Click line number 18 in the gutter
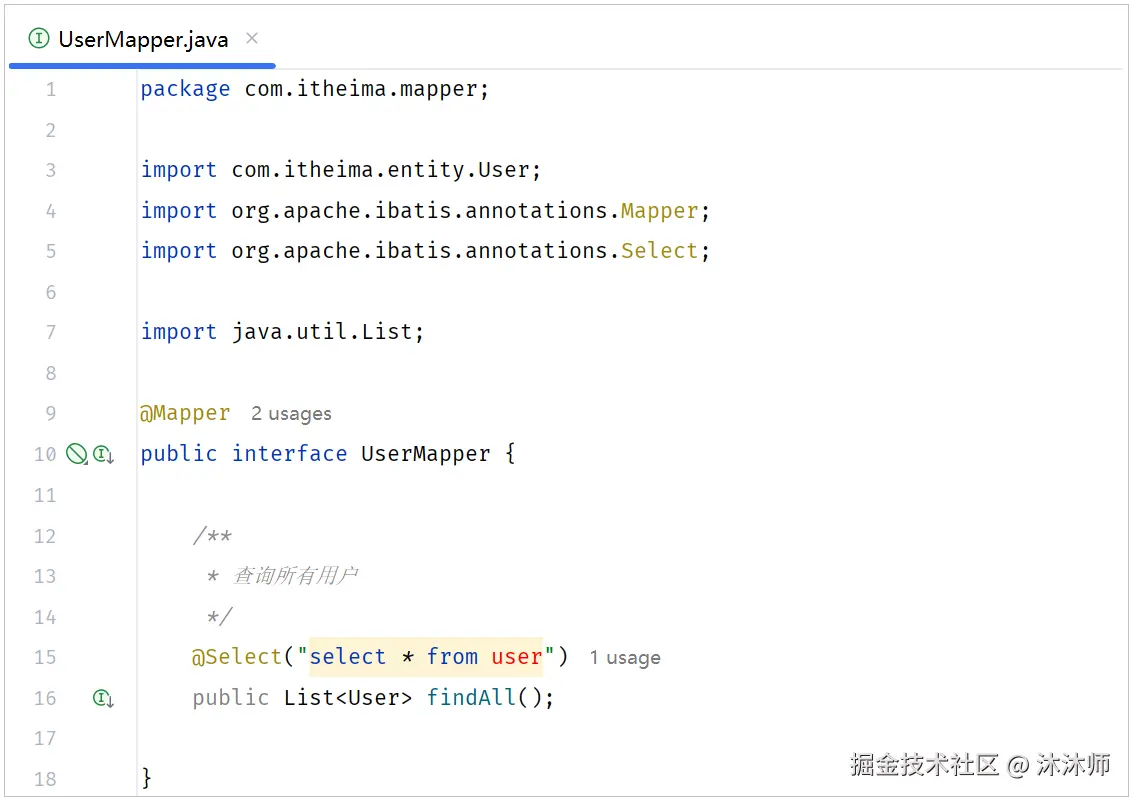This screenshot has width=1133, height=801. 45,779
